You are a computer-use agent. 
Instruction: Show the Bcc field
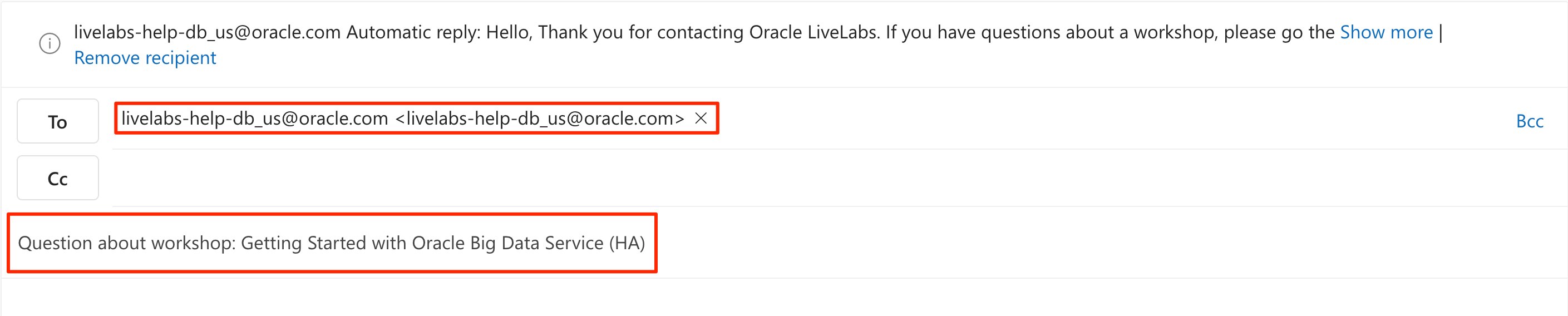(1529, 121)
